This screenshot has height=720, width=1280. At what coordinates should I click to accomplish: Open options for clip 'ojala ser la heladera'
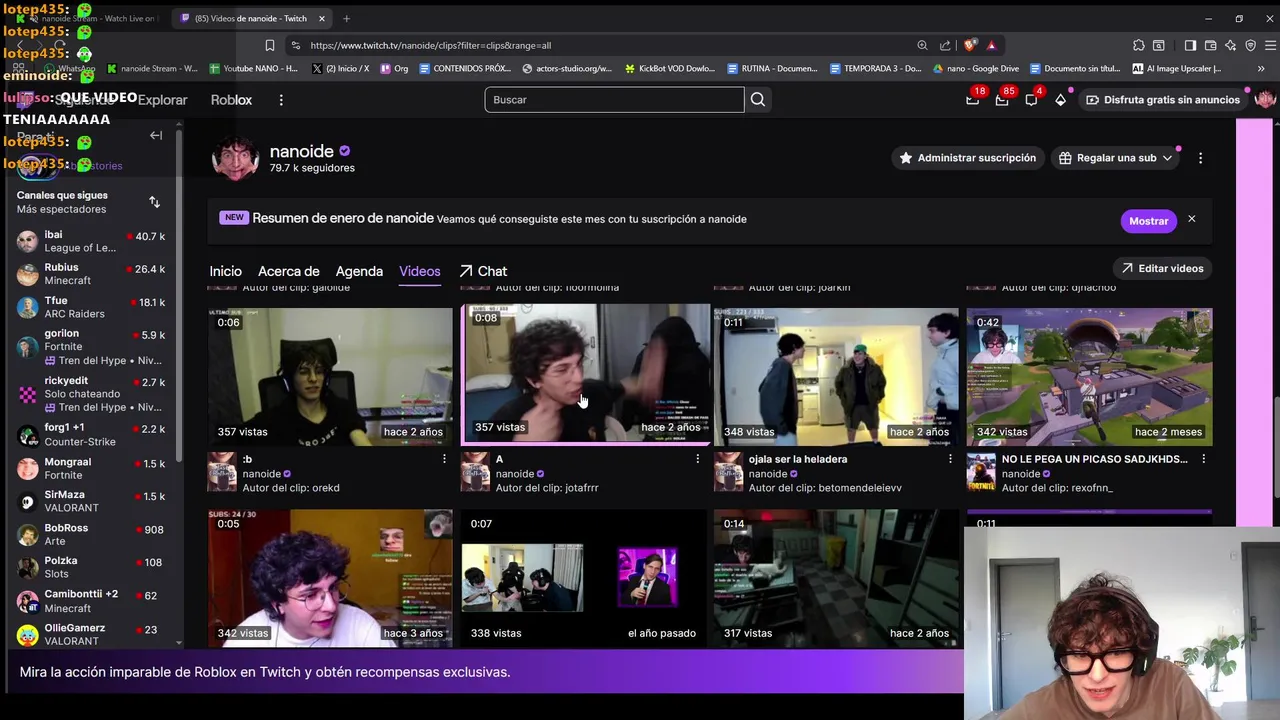[x=950, y=459]
